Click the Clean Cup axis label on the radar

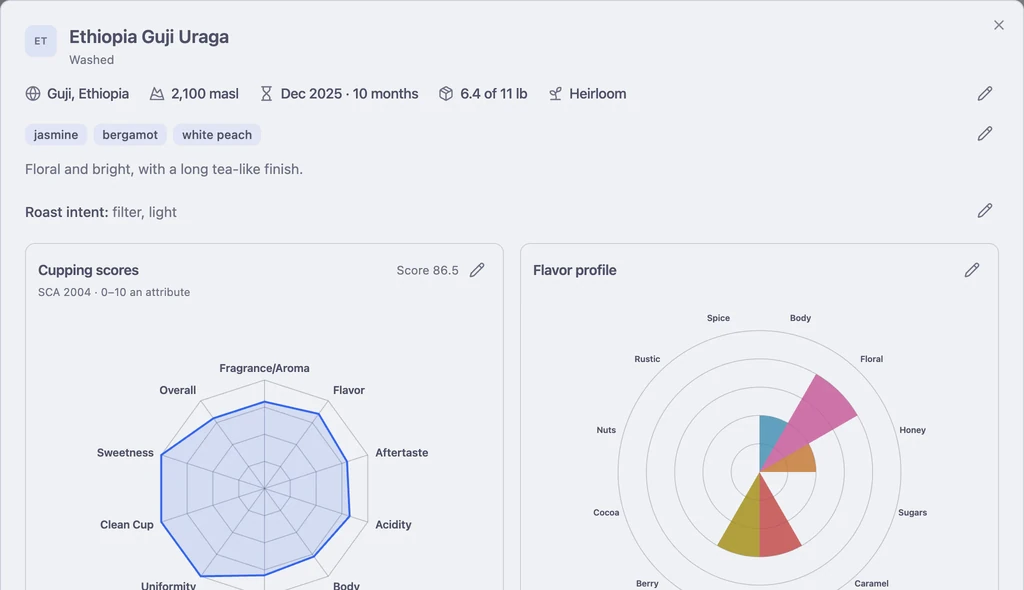(127, 525)
